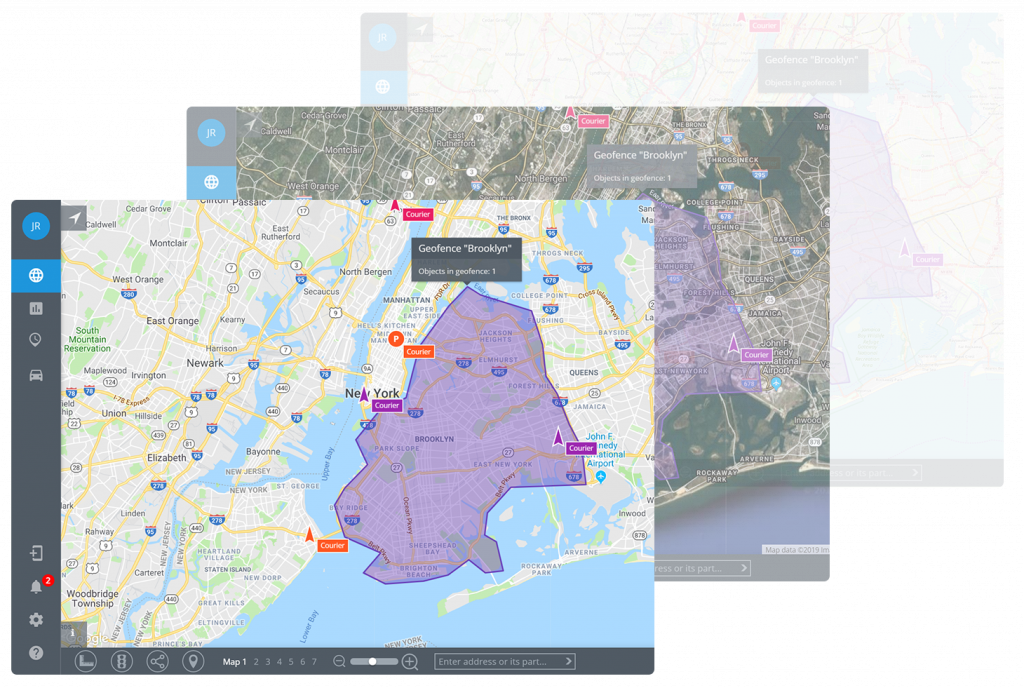Click the zoom out magnifier button
1024x688 pixels.
[339, 662]
